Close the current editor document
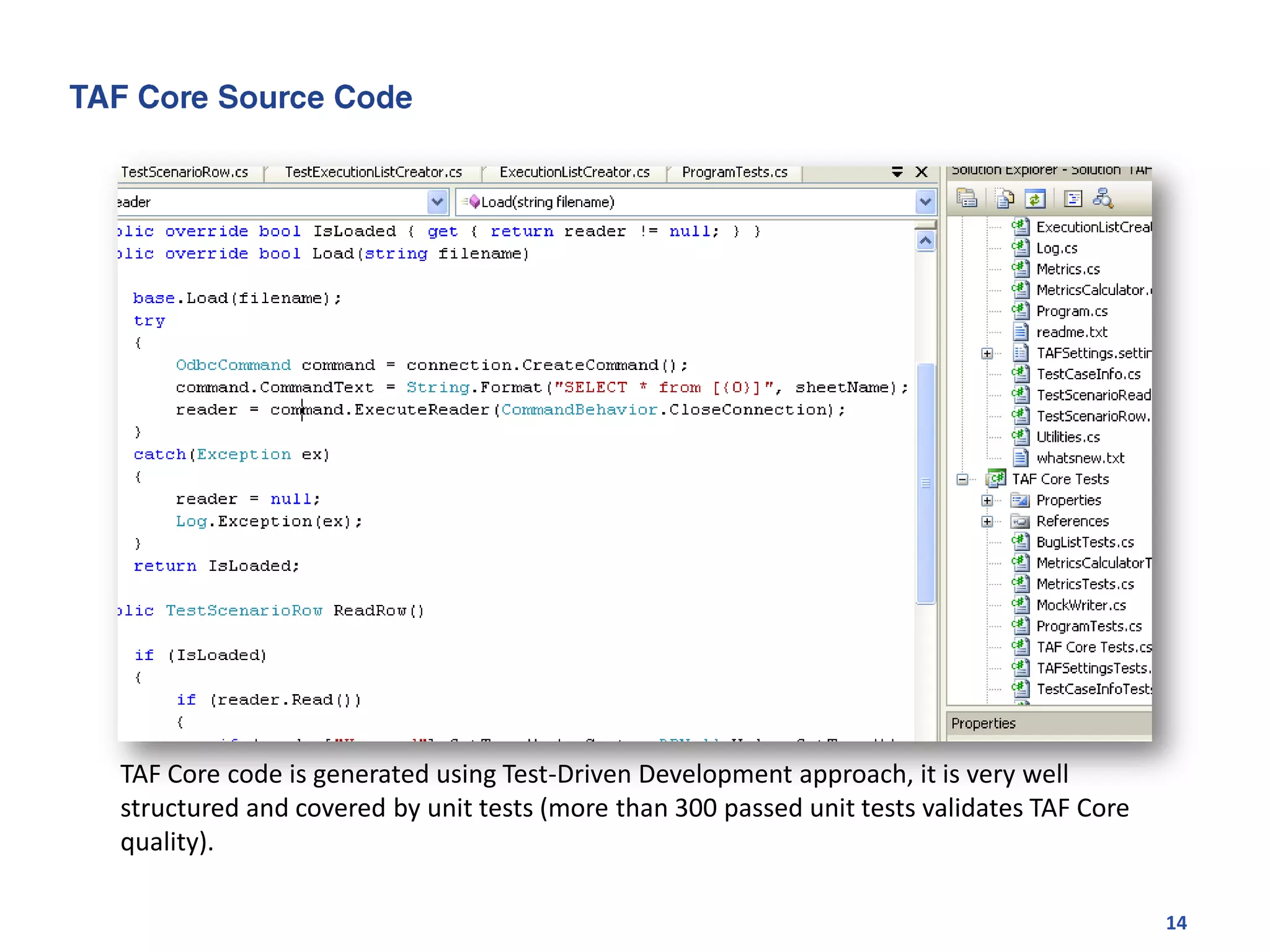This screenshot has width=1270, height=952. [x=921, y=172]
